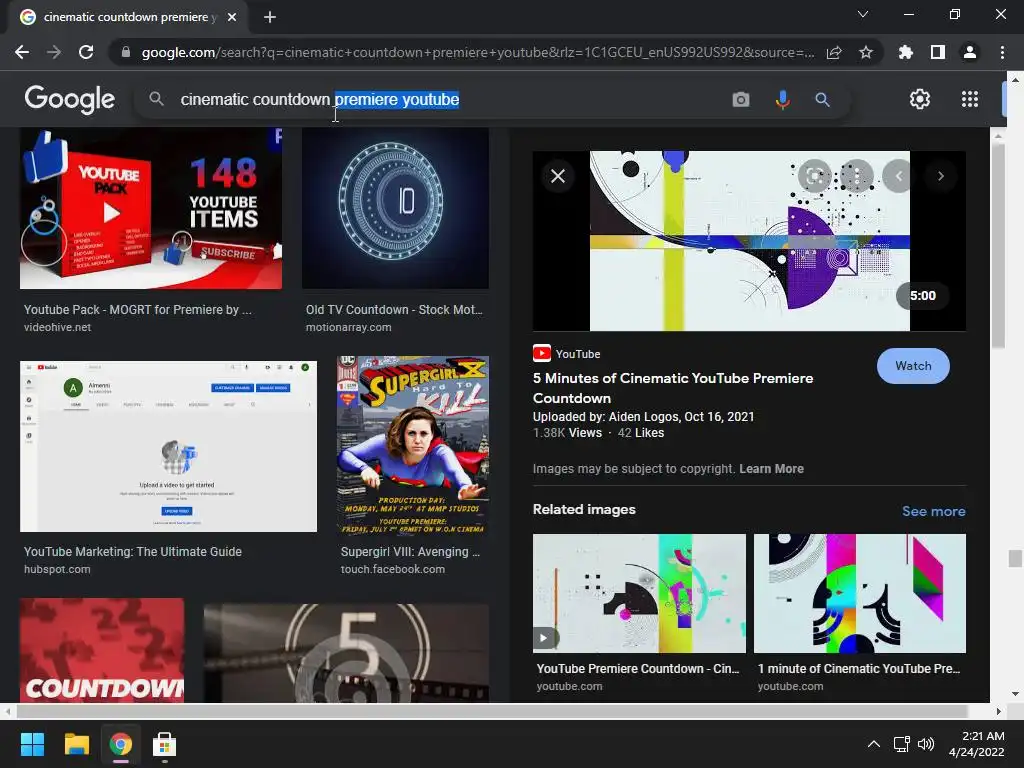This screenshot has width=1024, height=768.
Task: Open Google quick settings gear
Action: point(920,99)
